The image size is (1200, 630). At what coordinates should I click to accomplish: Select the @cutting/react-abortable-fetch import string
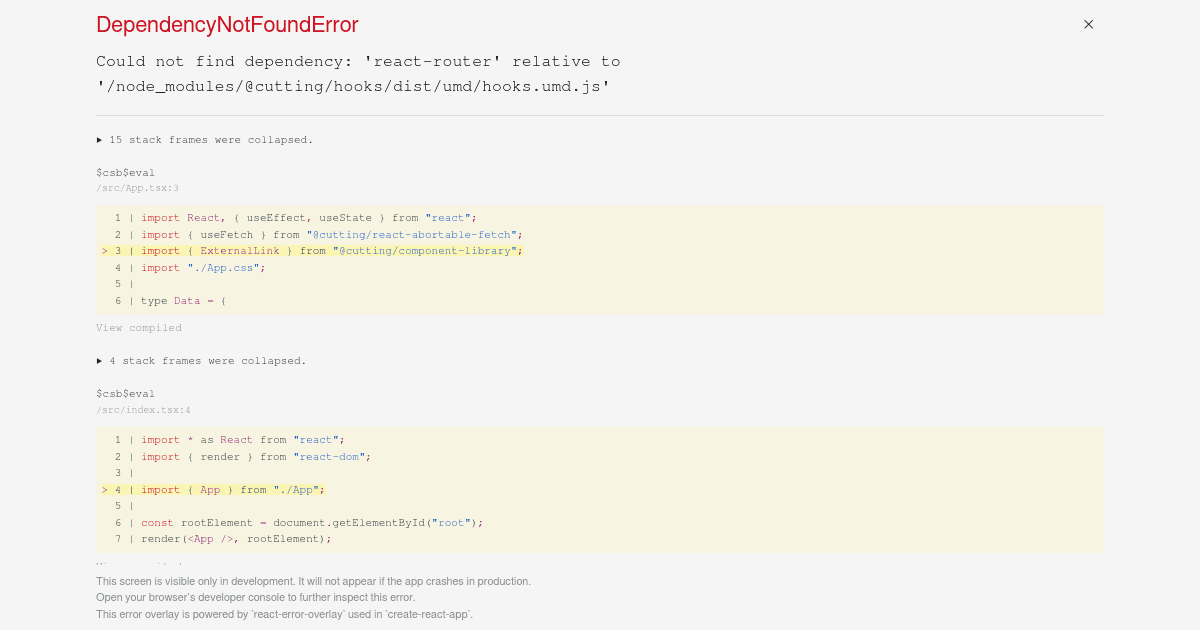412,234
